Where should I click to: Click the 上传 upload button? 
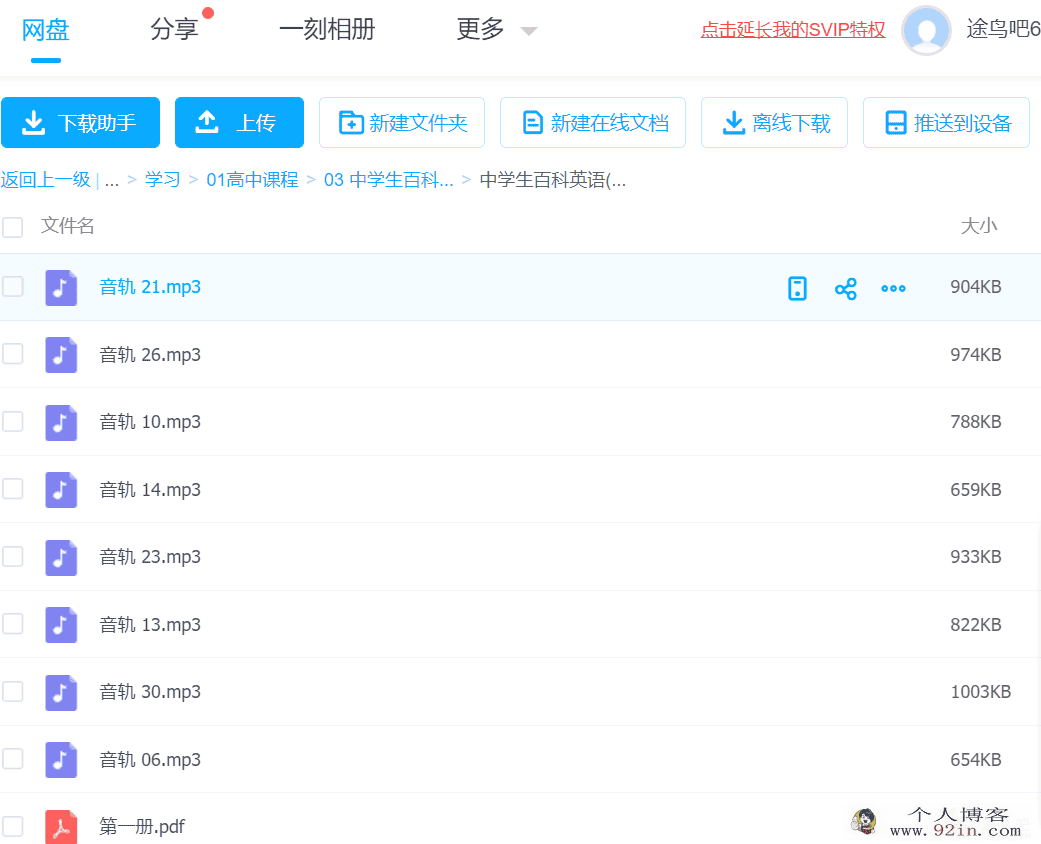point(239,123)
